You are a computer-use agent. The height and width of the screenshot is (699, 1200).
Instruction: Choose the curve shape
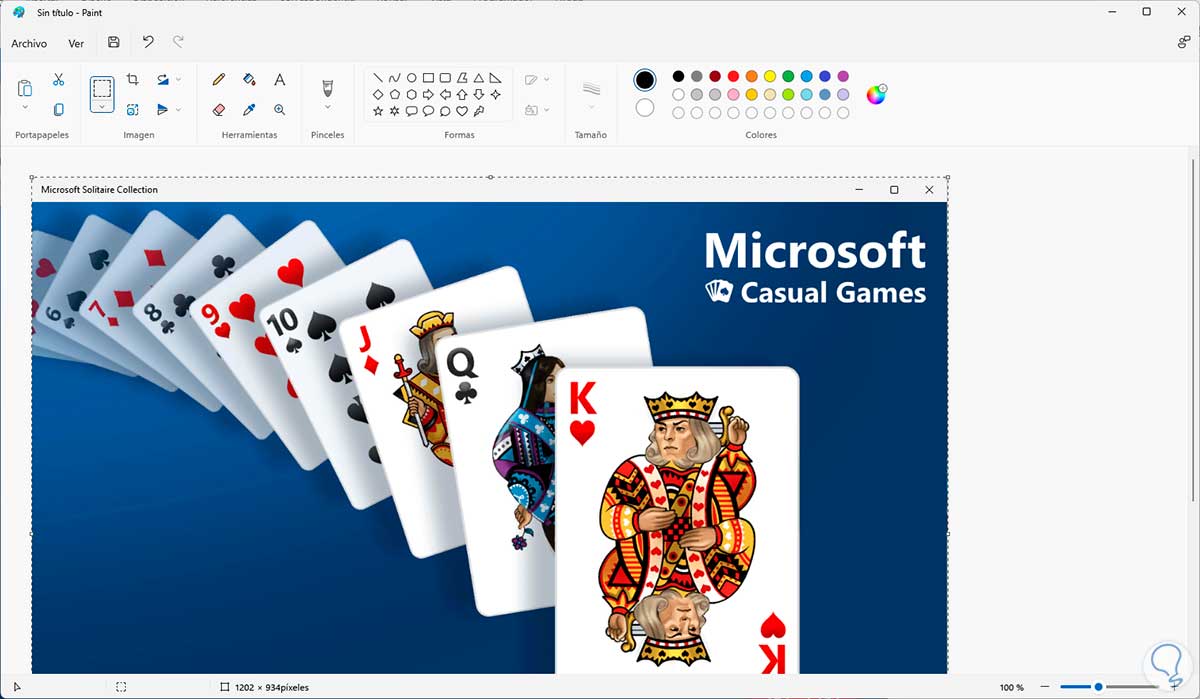click(x=395, y=77)
